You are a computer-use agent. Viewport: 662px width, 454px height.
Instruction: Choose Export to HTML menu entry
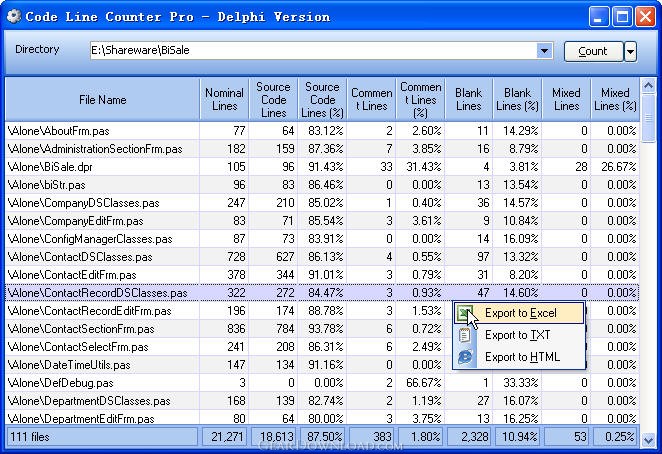click(x=519, y=357)
